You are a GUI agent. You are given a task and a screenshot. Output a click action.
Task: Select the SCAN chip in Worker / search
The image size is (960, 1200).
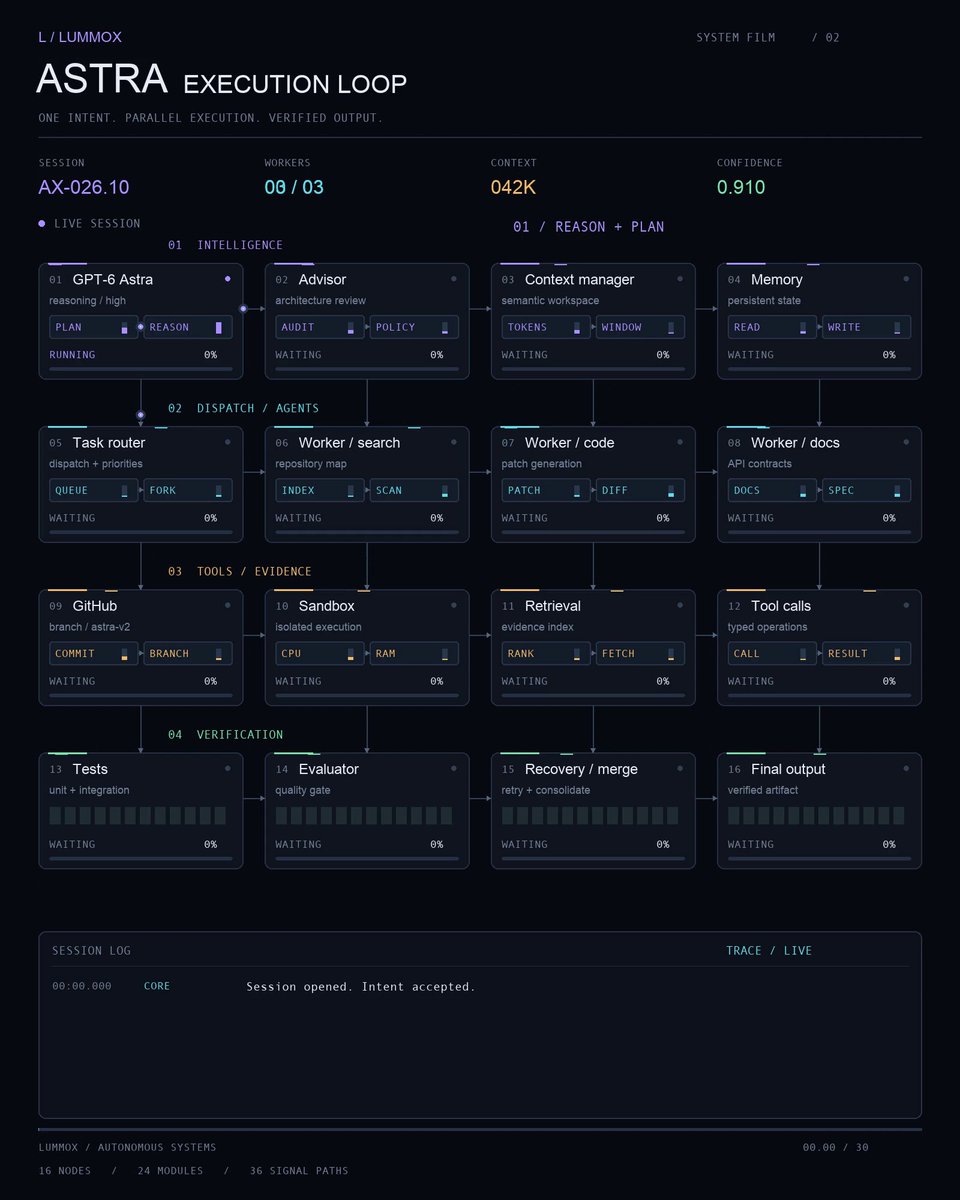(x=414, y=490)
